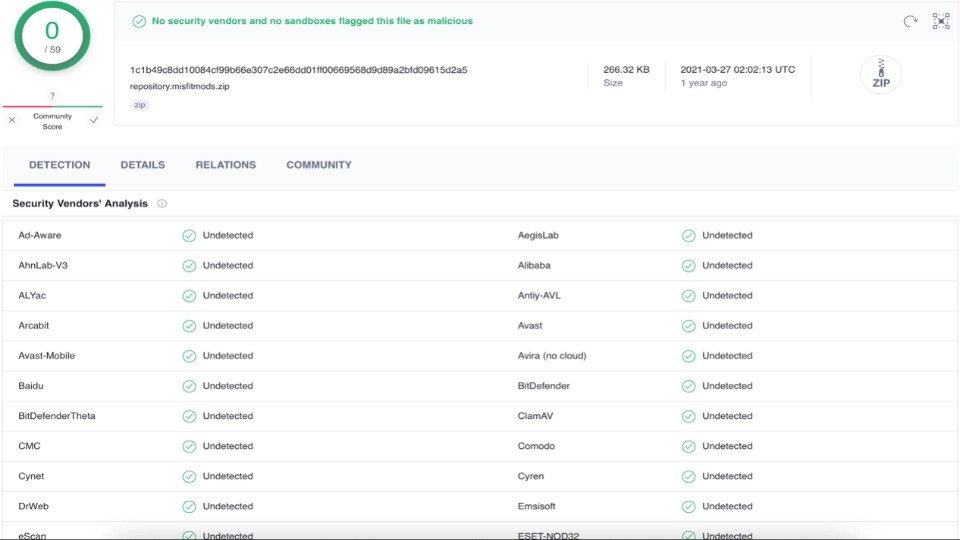Click the Avast undetected check icon
Image resolution: width=960 pixels, height=540 pixels.
pos(689,326)
